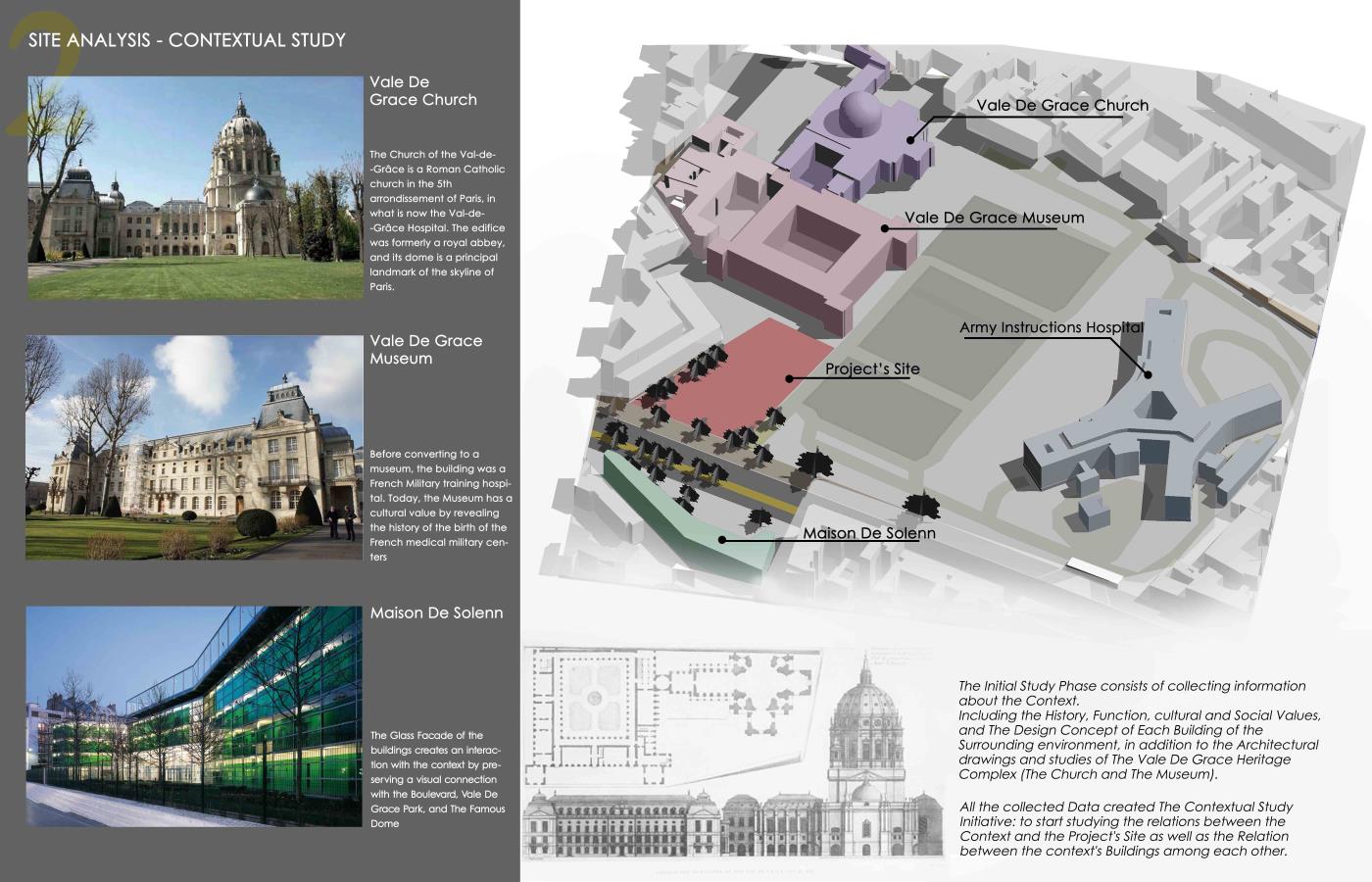Screen dimensions: 1372x882
Task: Select the Maison De Solenn glass facade photo
Action: (194, 716)
